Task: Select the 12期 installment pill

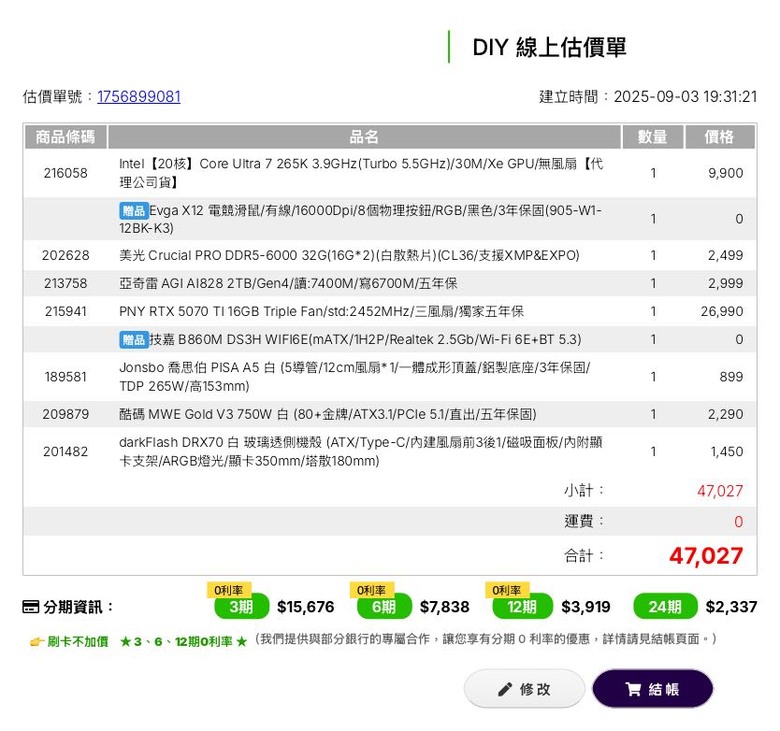Action: pos(522,607)
